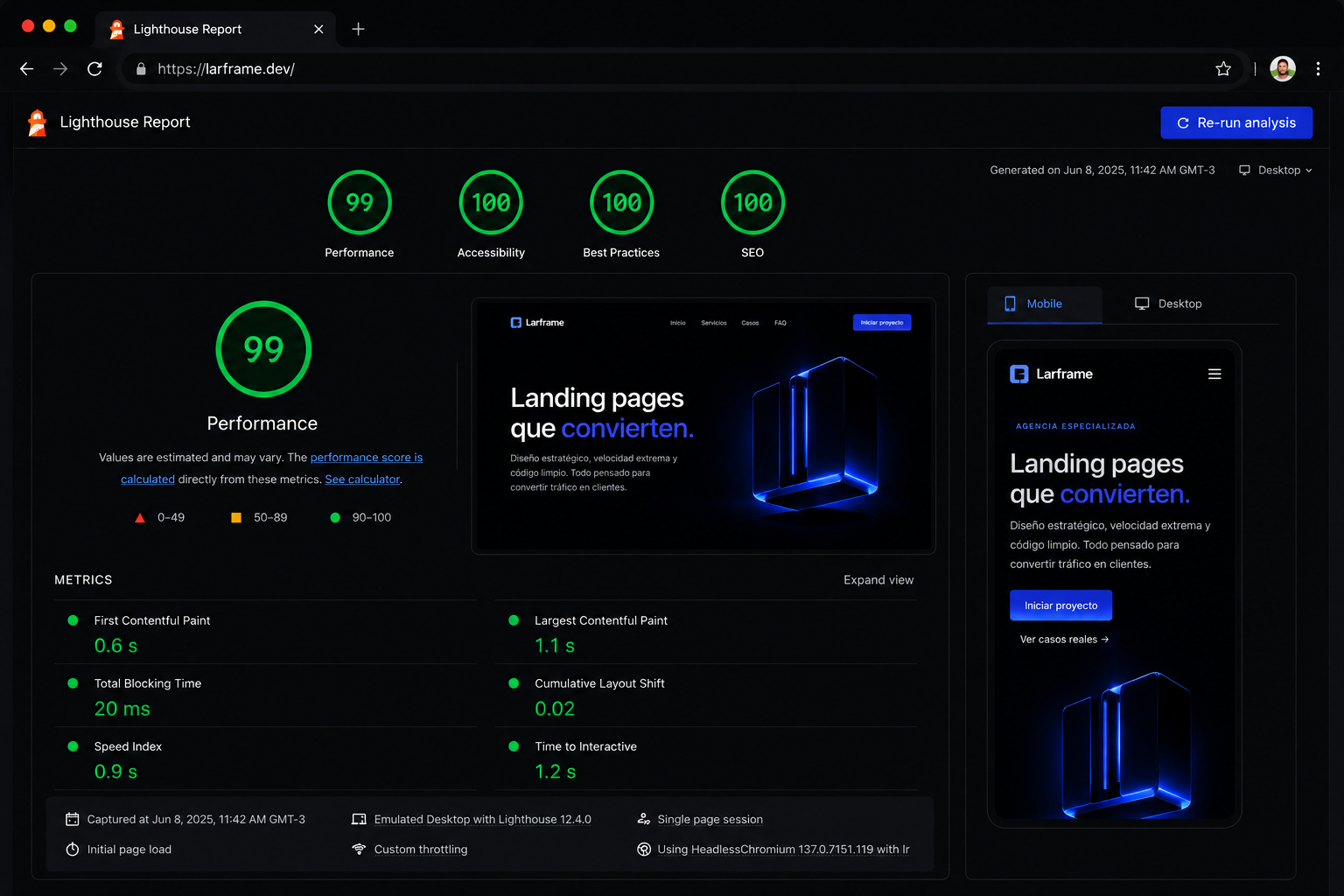Open a new browser tab
Screen dimensions: 1344x896
358,29
